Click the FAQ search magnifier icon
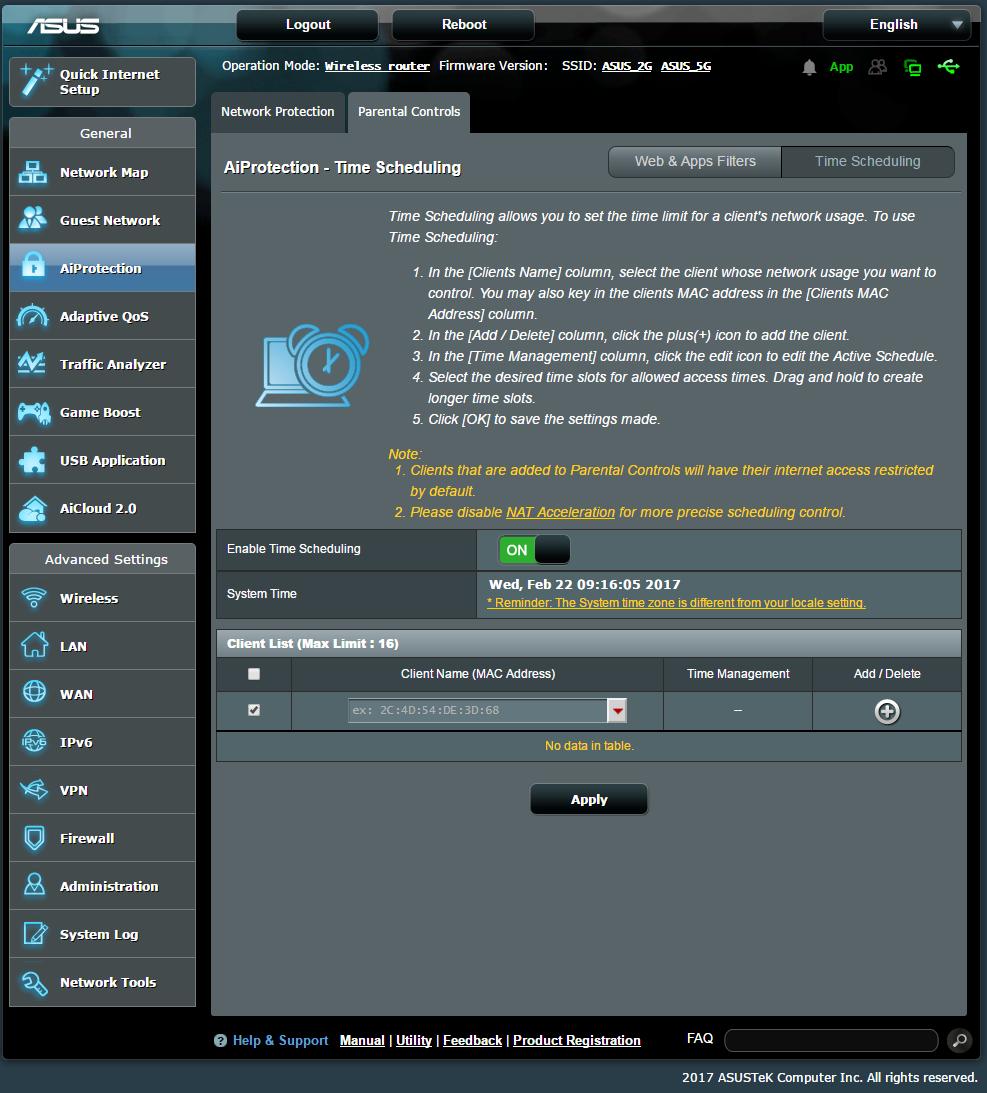This screenshot has height=1093, width=987. [960, 1041]
